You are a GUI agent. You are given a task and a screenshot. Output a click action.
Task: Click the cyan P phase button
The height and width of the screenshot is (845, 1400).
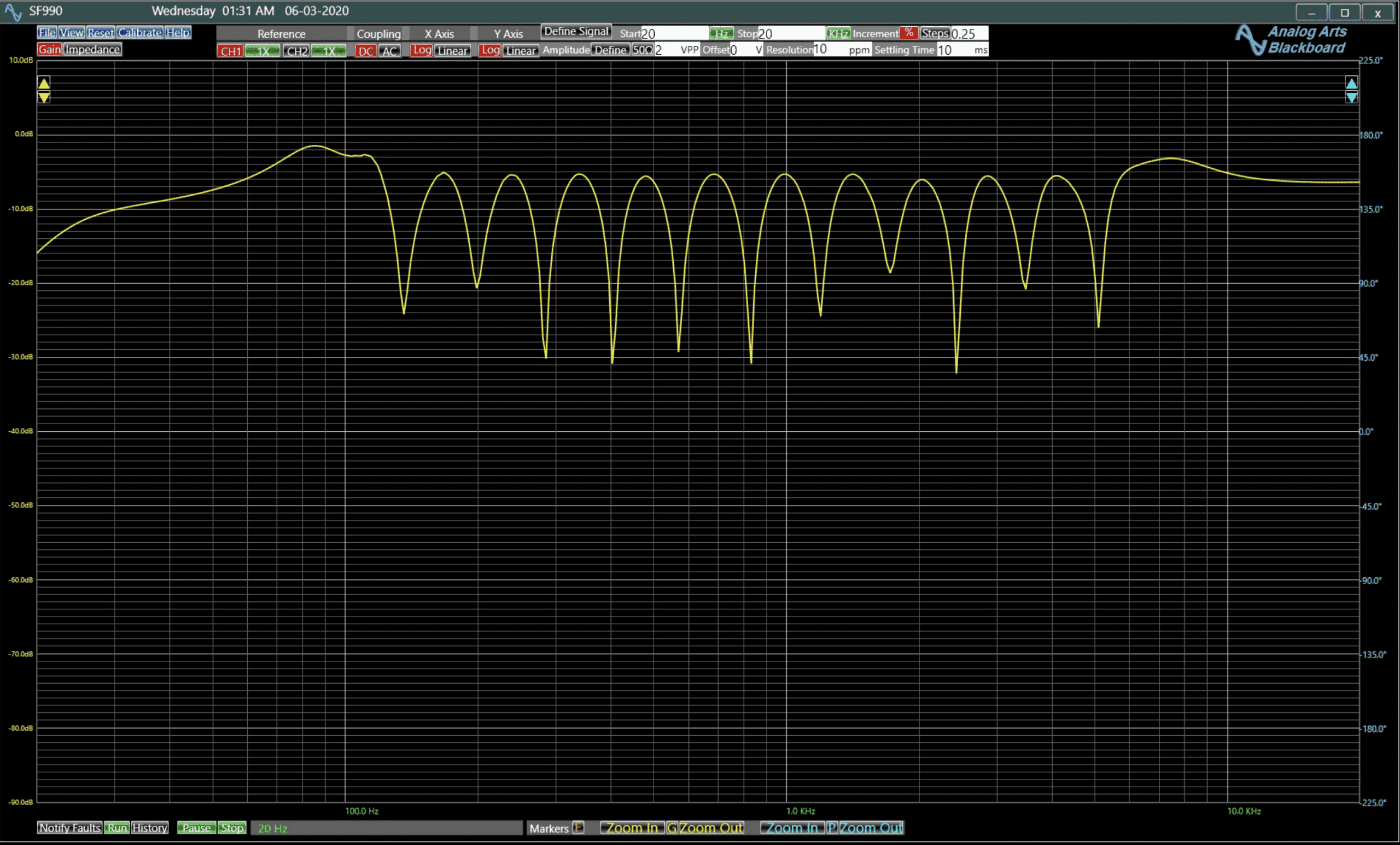click(x=832, y=828)
